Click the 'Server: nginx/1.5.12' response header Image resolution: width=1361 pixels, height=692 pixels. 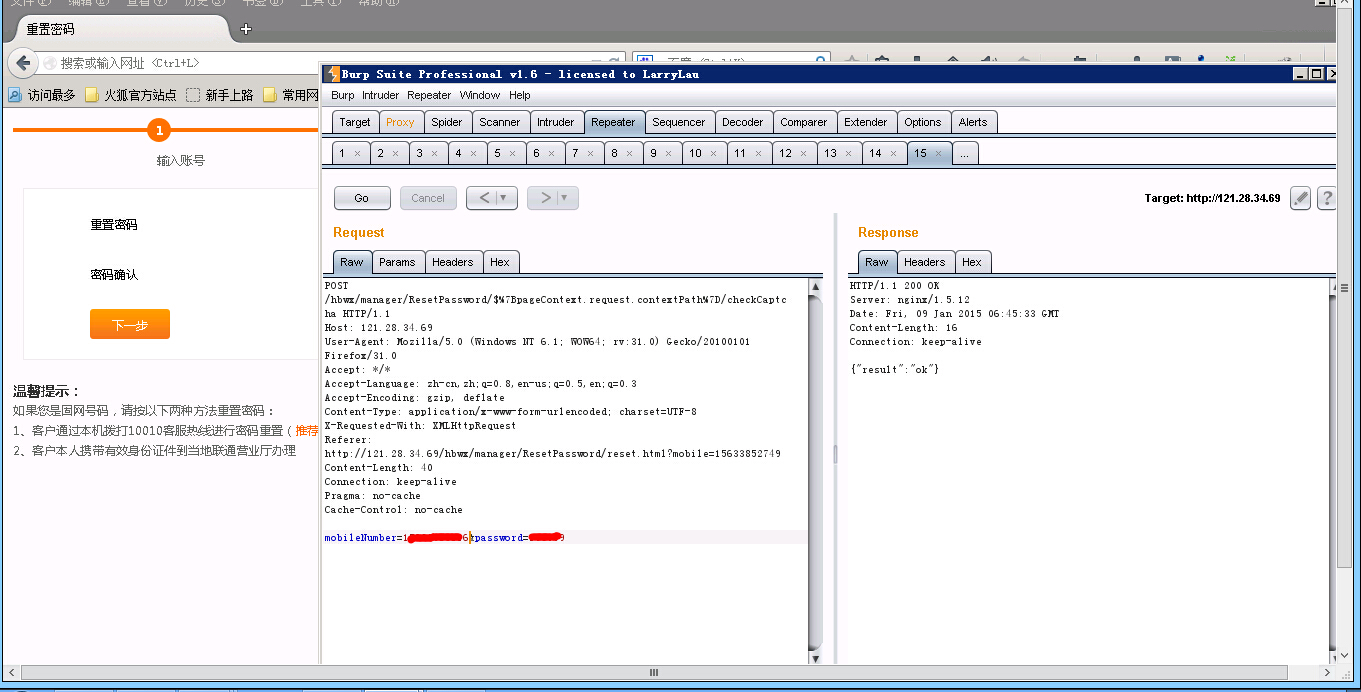909,300
